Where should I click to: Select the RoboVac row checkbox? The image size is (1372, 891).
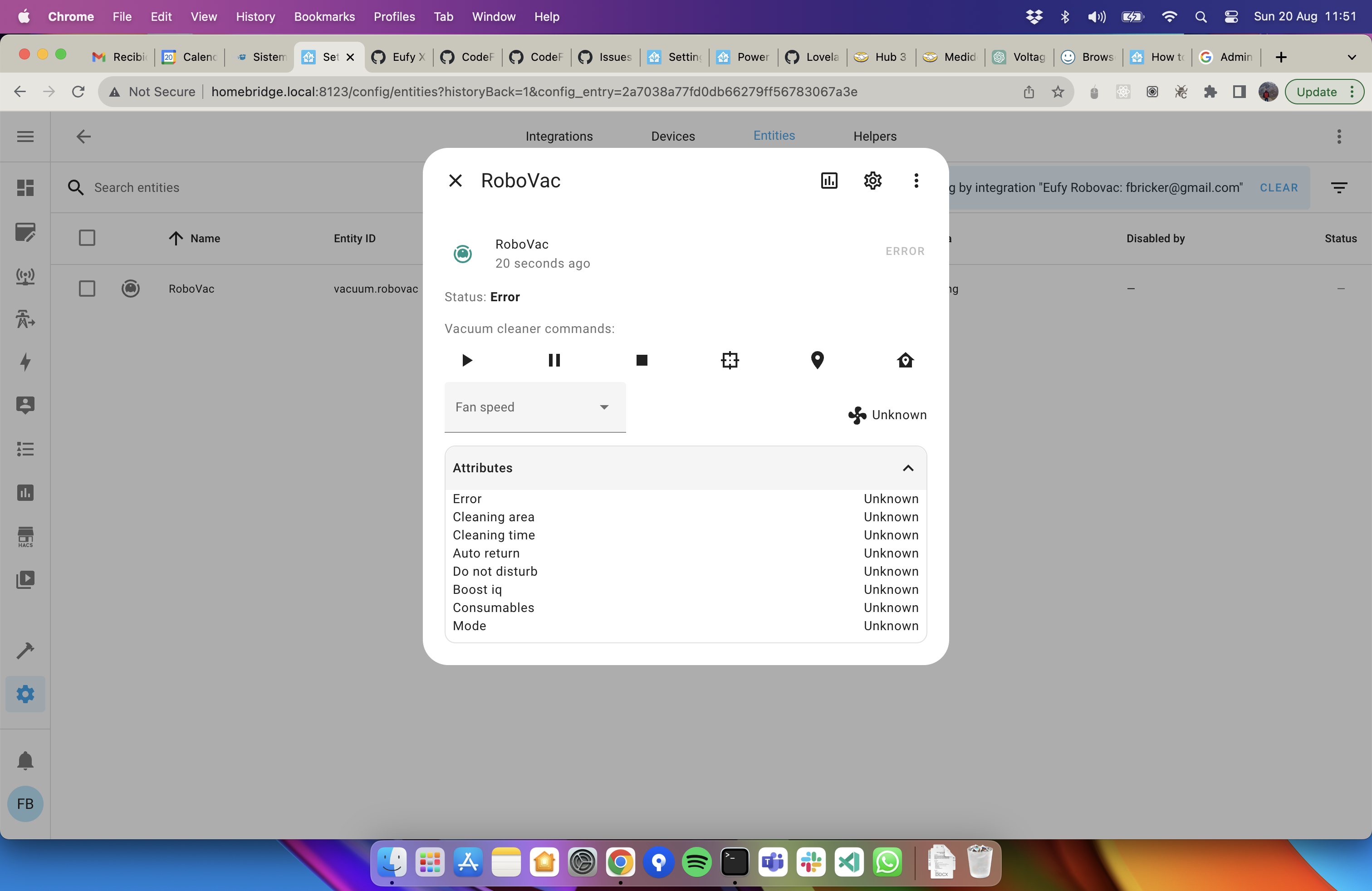[87, 289]
